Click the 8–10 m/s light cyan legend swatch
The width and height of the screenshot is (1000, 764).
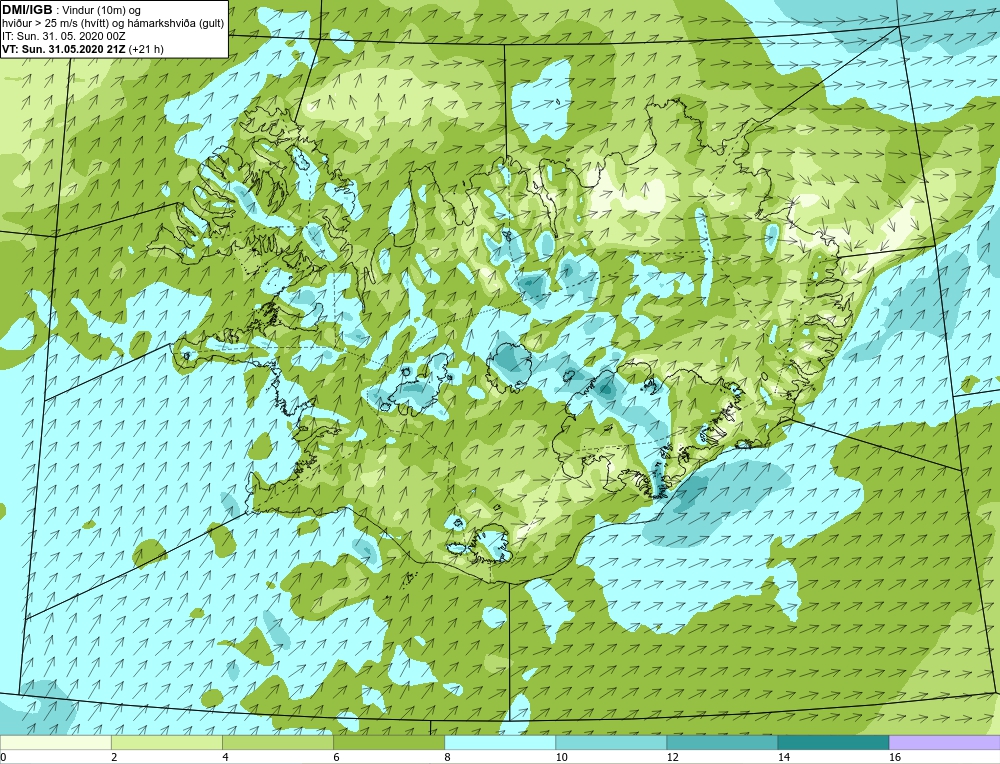coord(499,742)
